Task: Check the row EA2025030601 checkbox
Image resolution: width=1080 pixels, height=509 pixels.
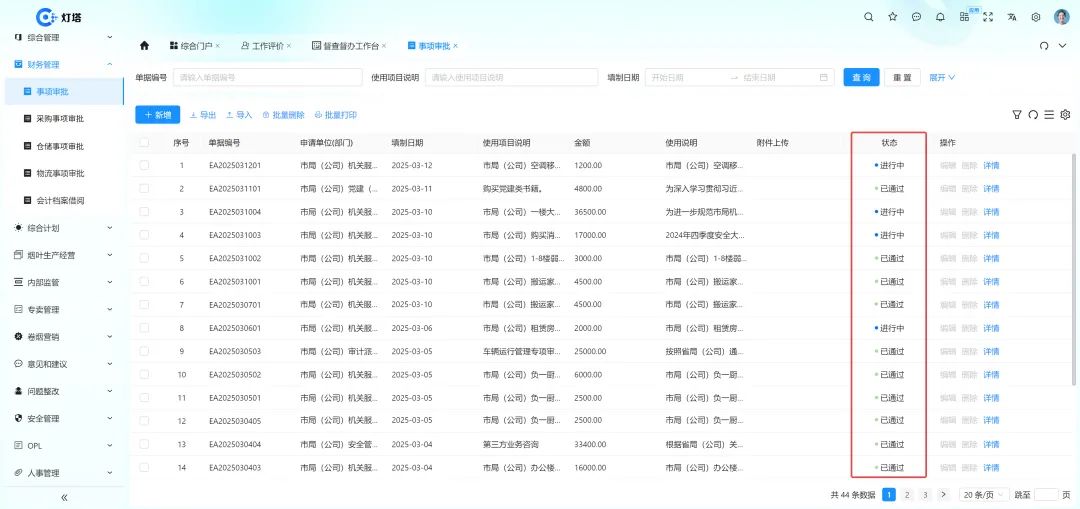Action: 144,328
